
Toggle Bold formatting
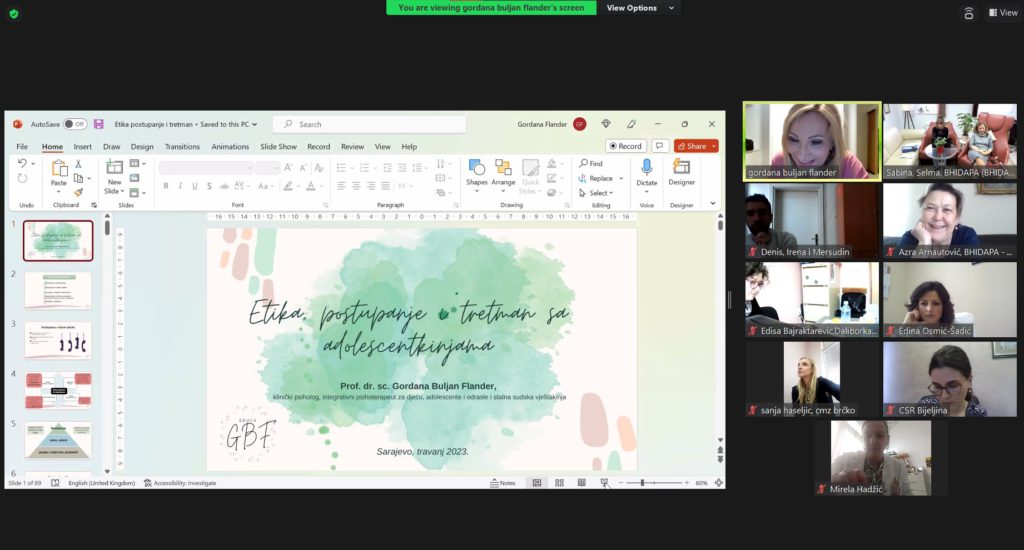166,186
